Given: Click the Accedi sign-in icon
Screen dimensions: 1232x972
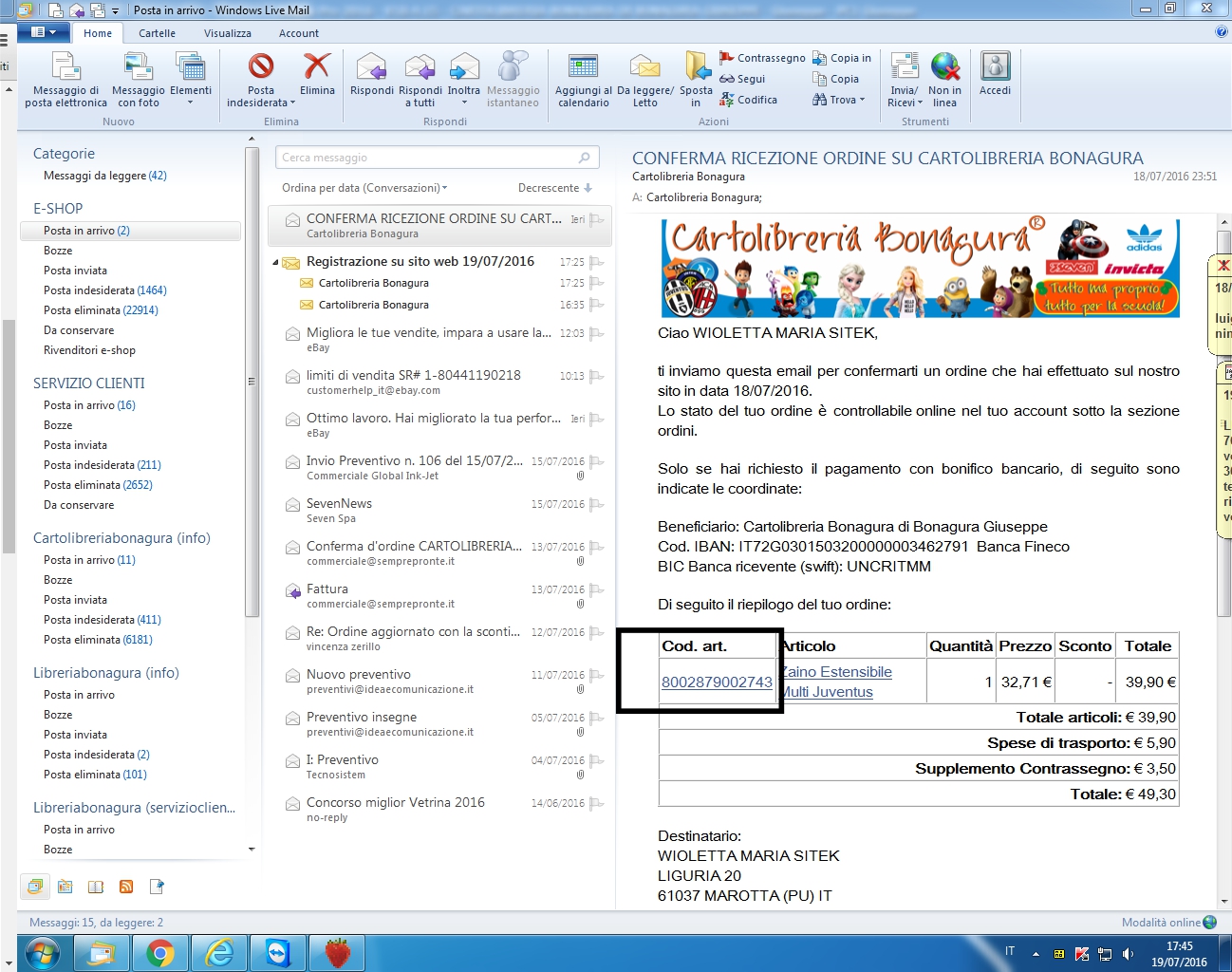Looking at the screenshot, I should click(995, 74).
